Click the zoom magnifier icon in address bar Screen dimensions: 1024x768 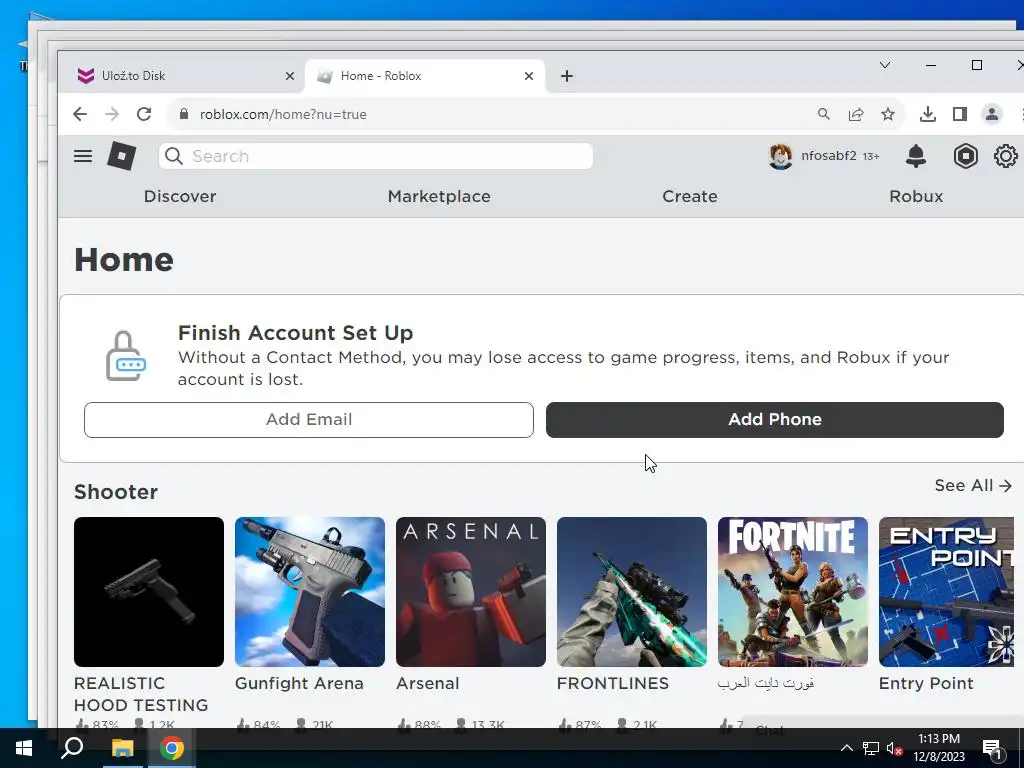[x=824, y=114]
